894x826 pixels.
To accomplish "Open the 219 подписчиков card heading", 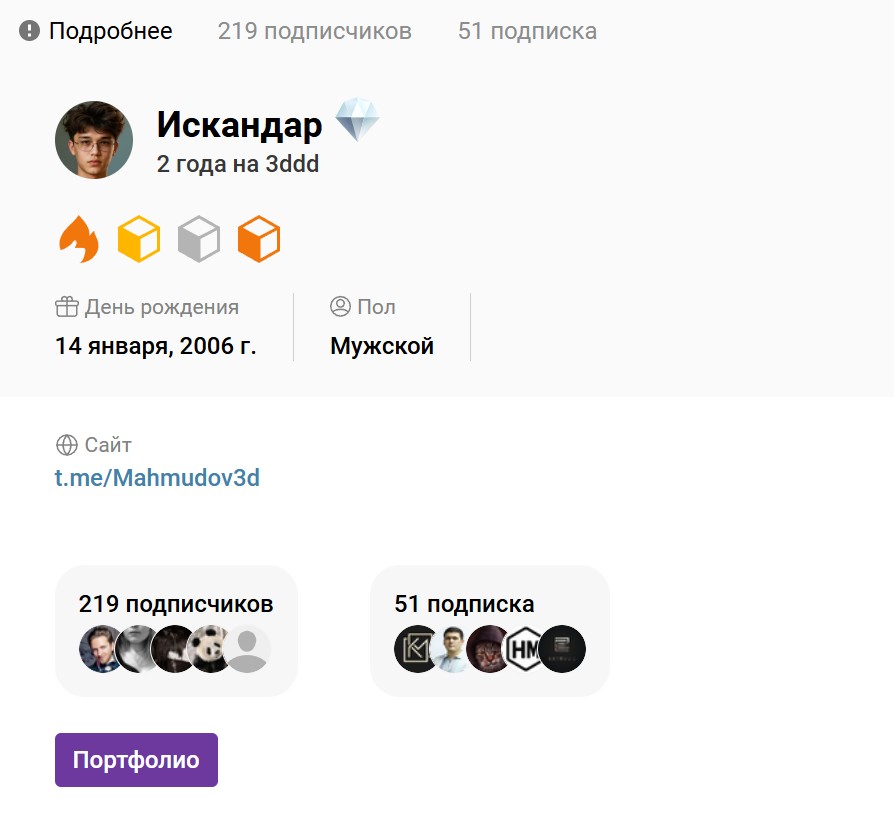I will click(x=176, y=604).
